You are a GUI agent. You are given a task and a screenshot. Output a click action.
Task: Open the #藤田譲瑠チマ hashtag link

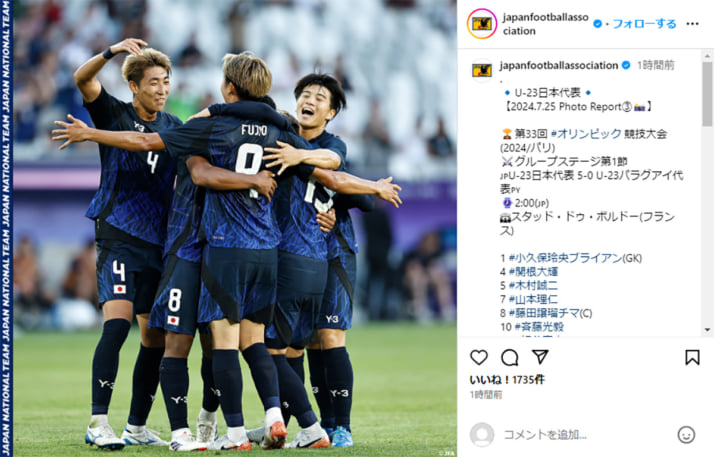544,313
